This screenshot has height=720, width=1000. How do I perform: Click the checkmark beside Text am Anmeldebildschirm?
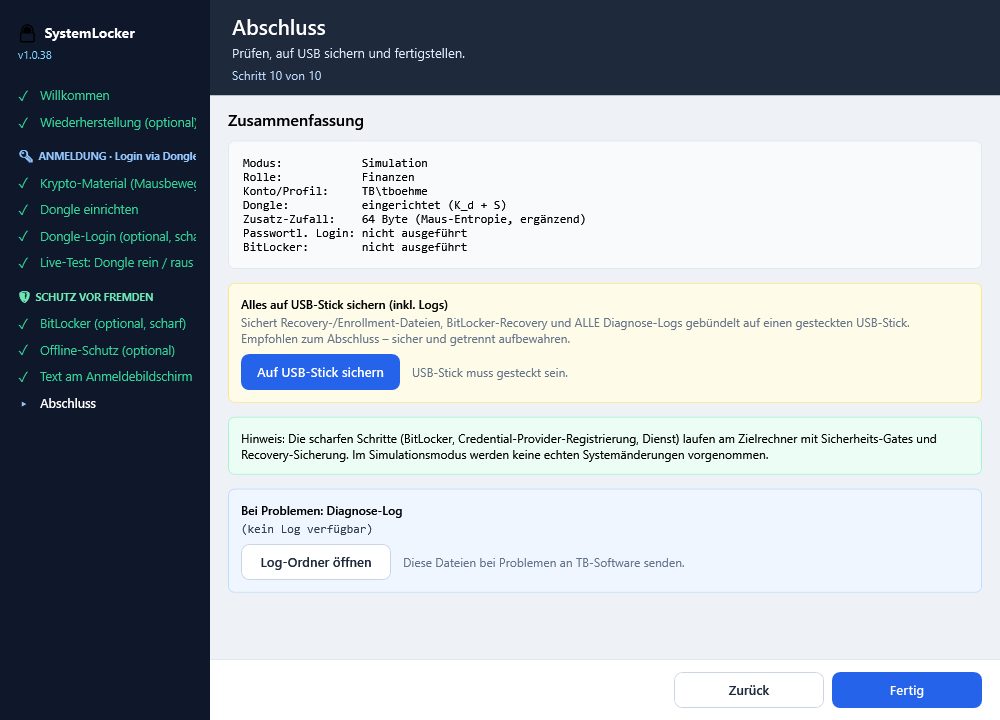coord(24,377)
